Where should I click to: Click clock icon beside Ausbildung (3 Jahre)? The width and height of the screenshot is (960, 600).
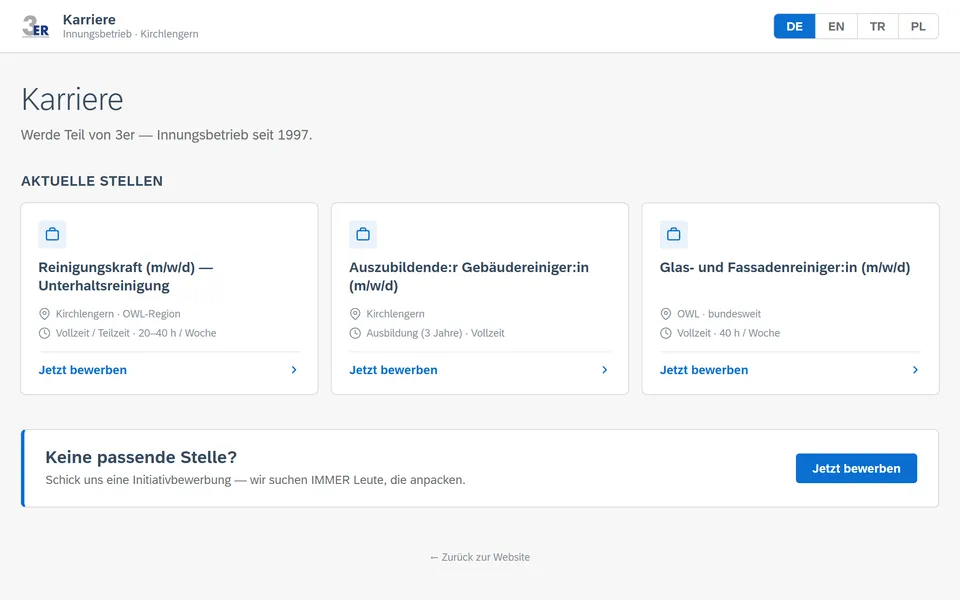click(355, 333)
